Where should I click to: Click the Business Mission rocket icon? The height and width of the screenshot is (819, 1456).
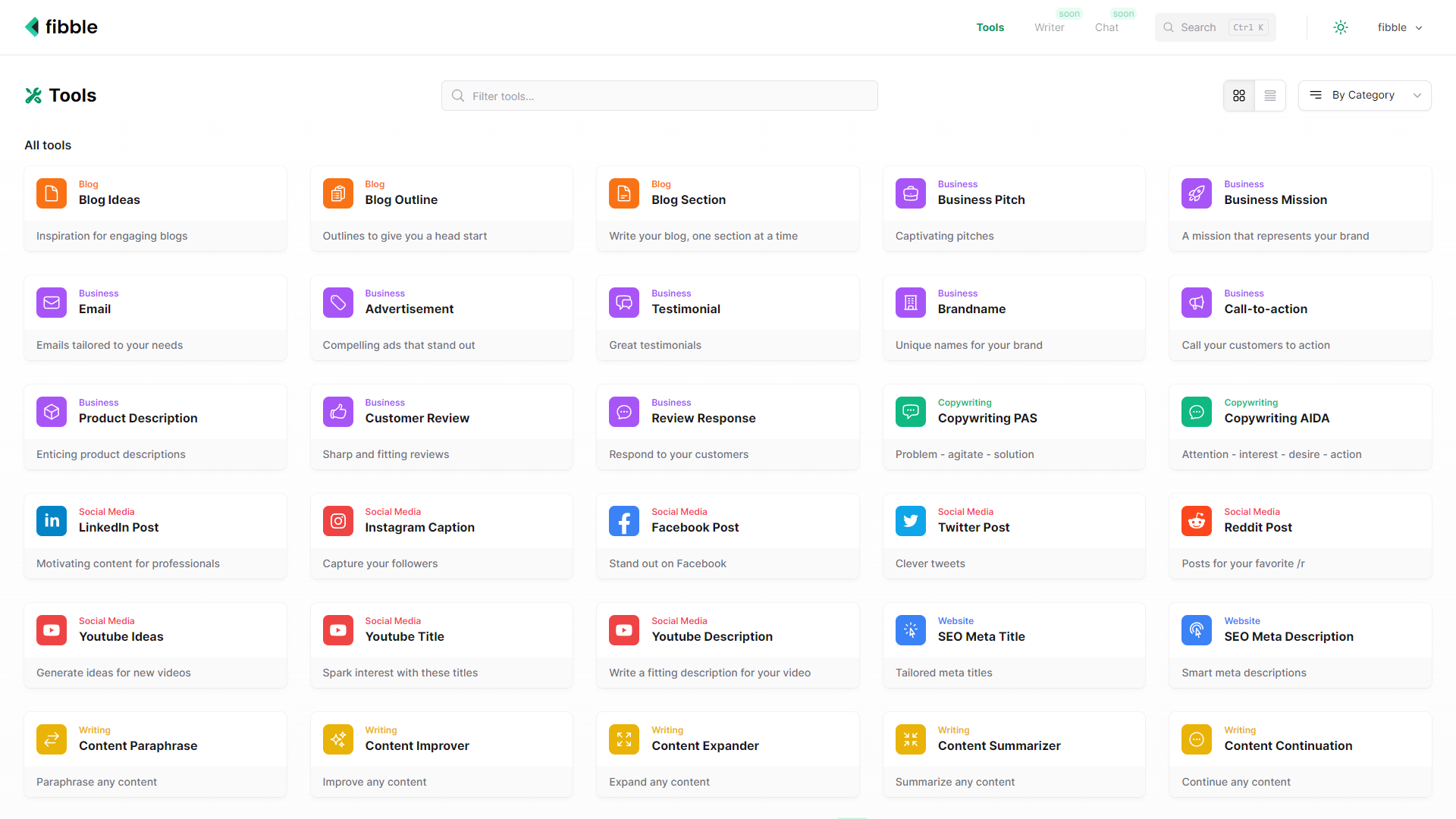(1197, 193)
